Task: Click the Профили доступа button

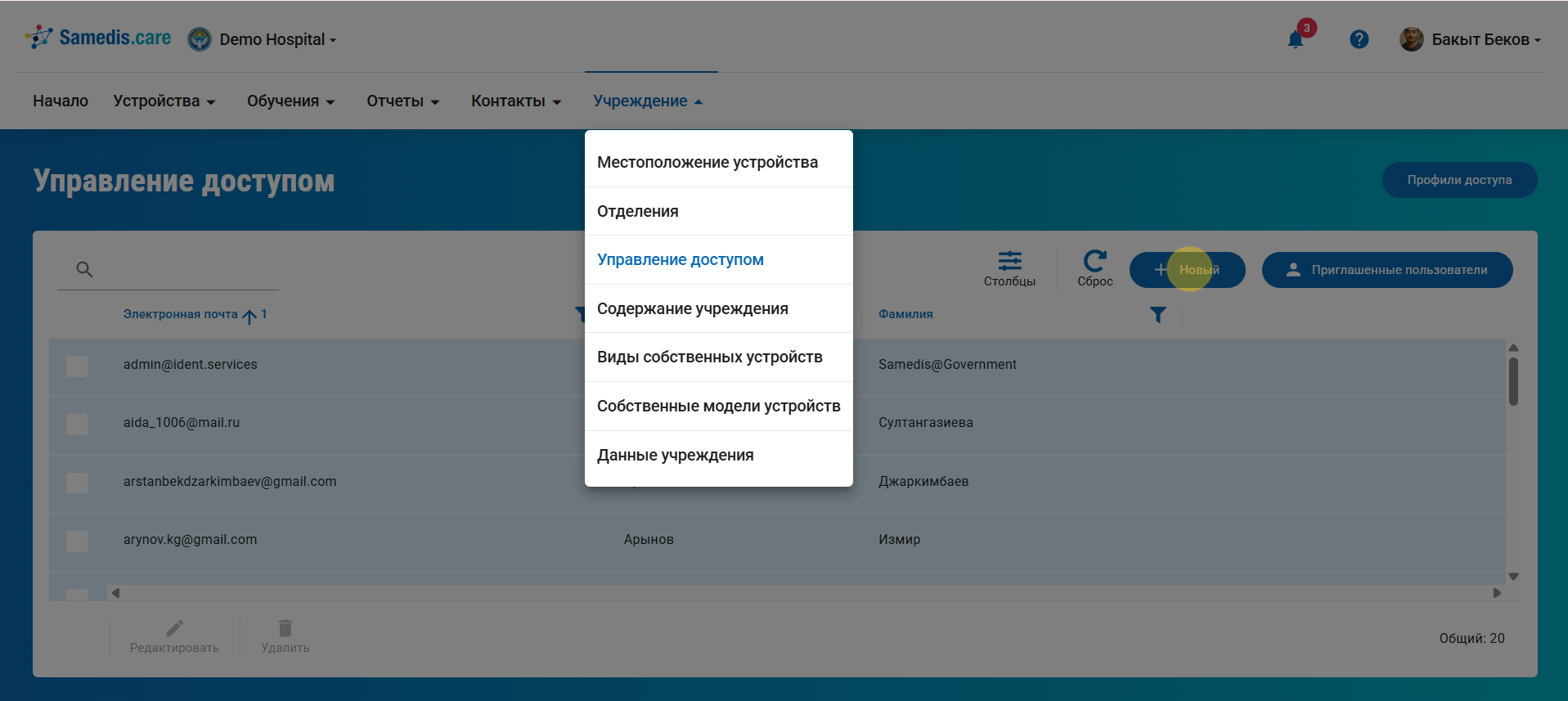Action: (1459, 180)
